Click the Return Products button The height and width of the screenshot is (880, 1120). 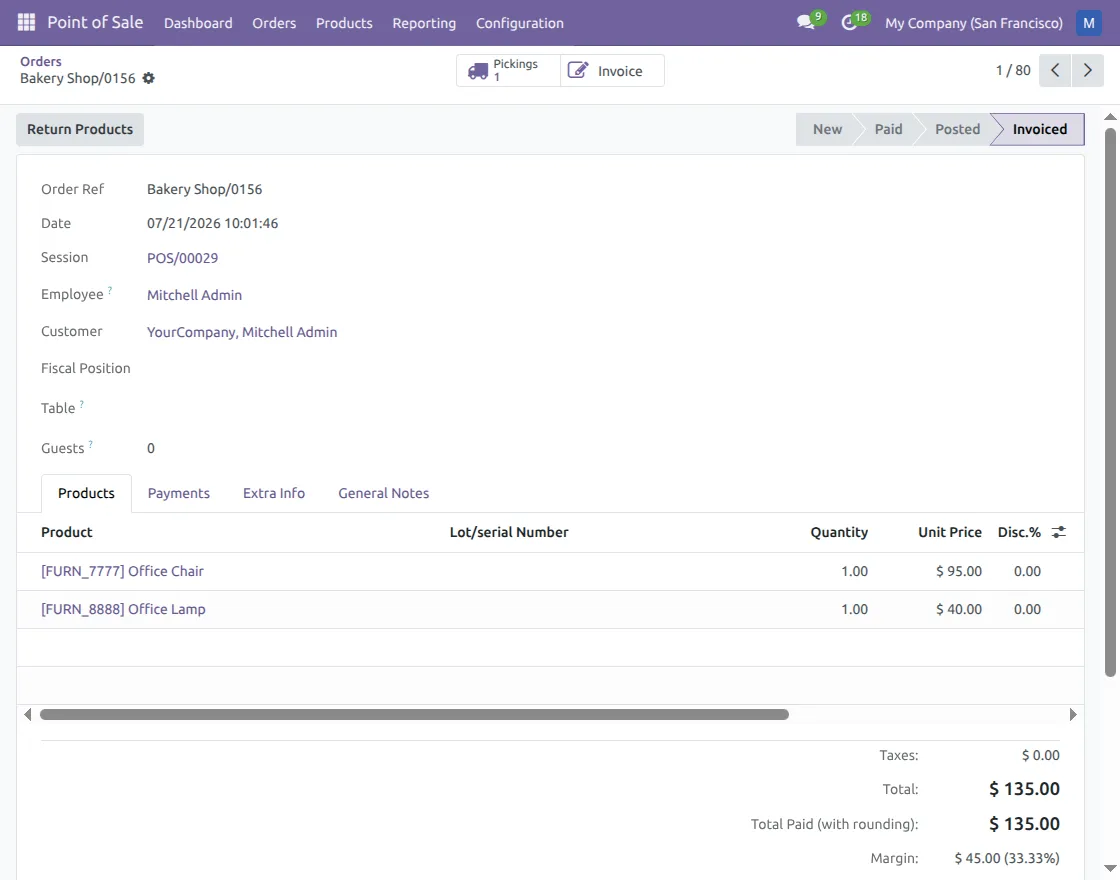[x=80, y=129]
